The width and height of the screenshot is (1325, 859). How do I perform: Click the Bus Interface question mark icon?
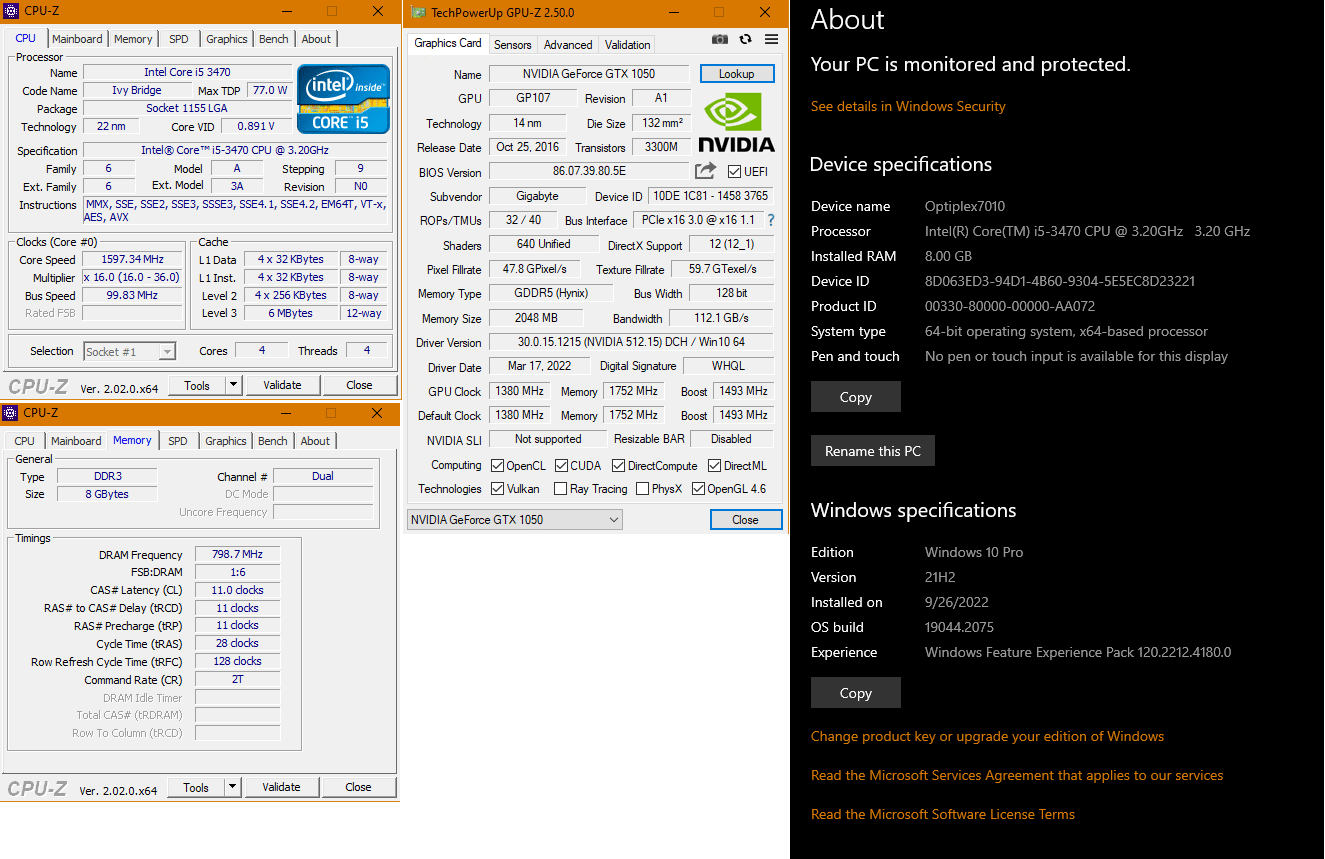pos(770,220)
